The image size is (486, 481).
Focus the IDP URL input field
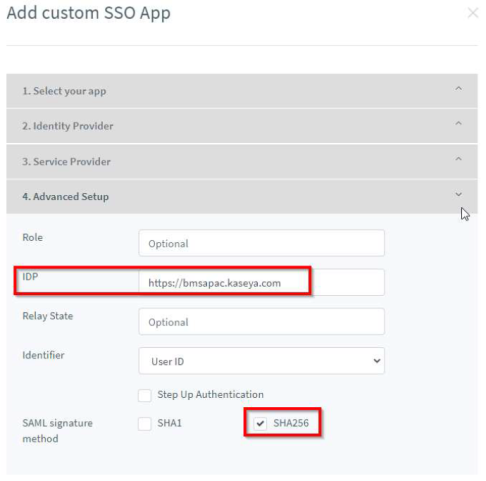click(x=262, y=282)
